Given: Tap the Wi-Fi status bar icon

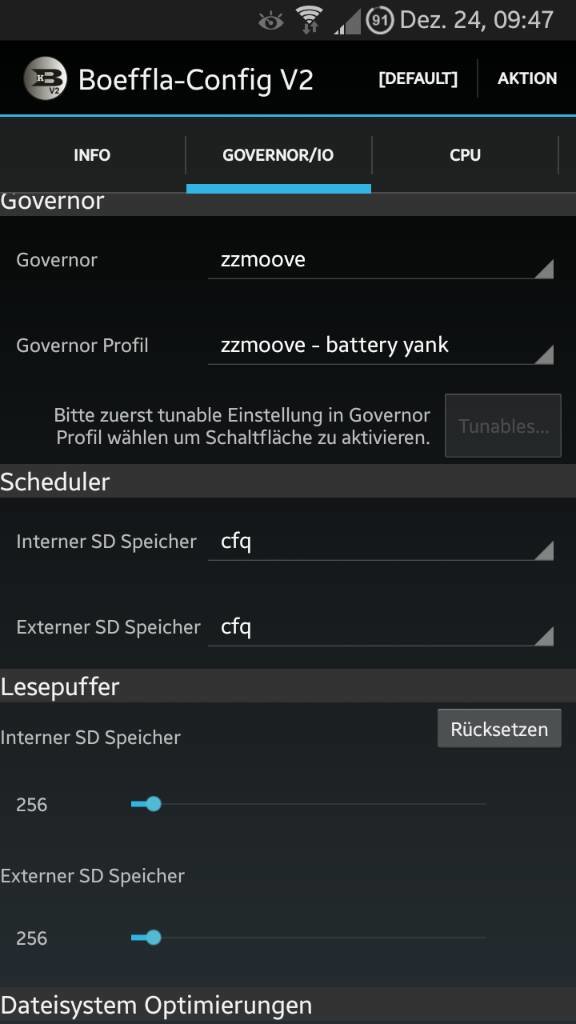Looking at the screenshot, I should point(309,20).
